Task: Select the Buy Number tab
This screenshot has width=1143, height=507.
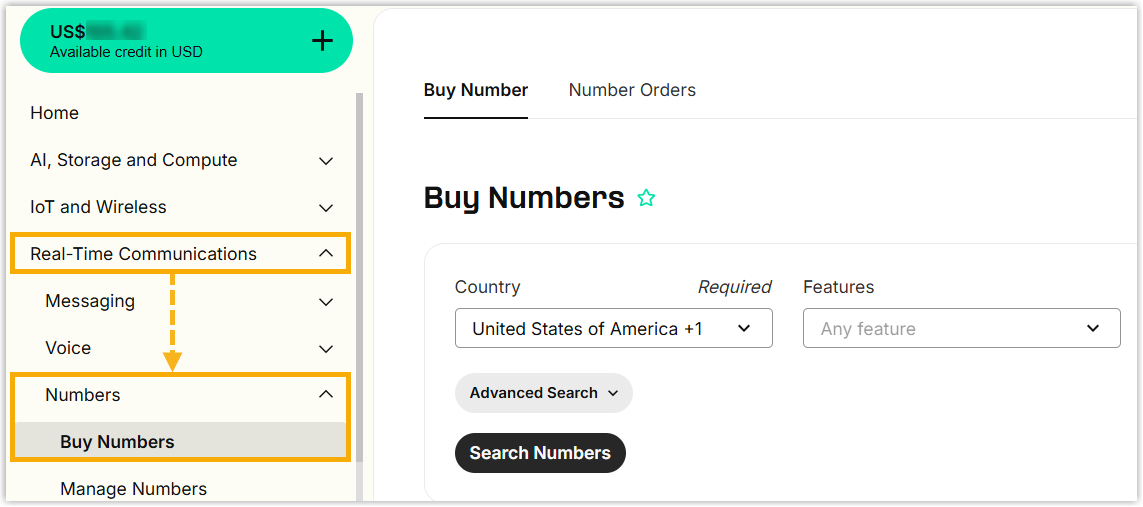Action: [475, 90]
